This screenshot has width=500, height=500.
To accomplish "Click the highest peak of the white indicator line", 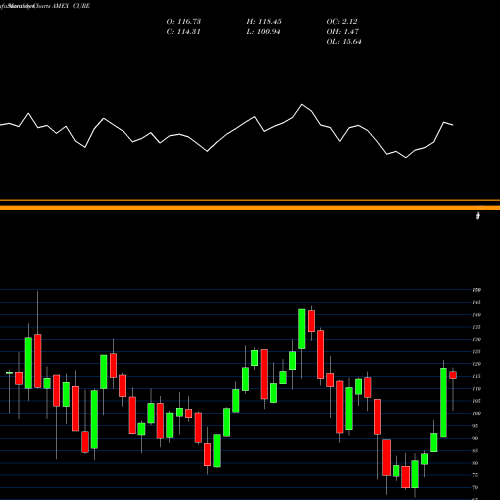I will pyautogui.click(x=302, y=105).
